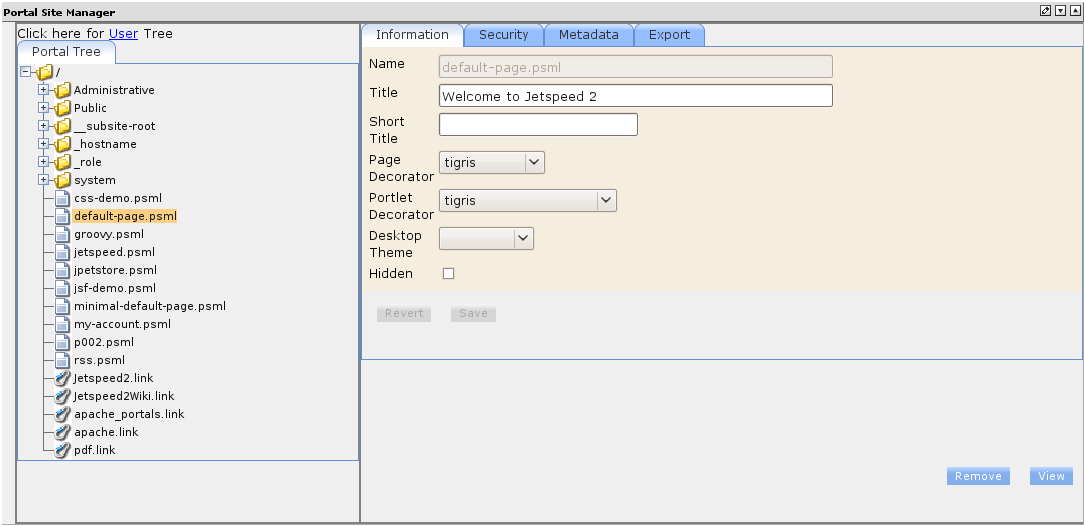Collapse the root tree node
This screenshot has width=1085, height=526.
[x=25, y=72]
